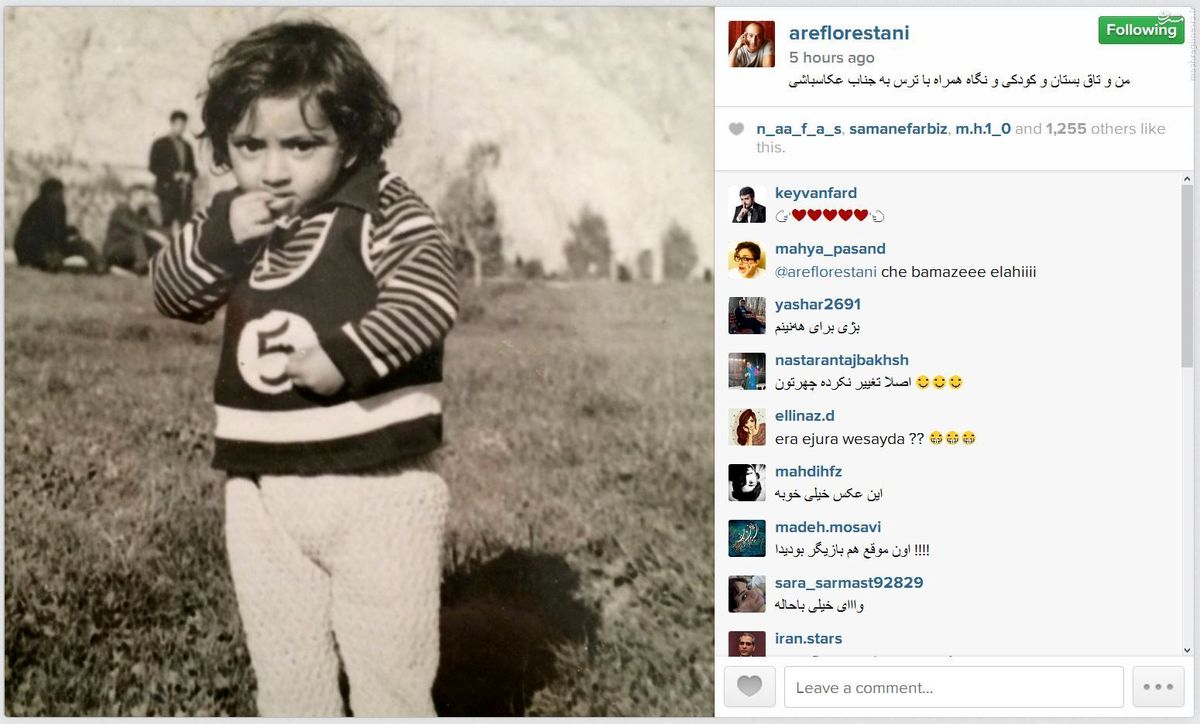1200x724 pixels.
Task: Click ellinaz.d's avatar
Action: click(x=747, y=427)
